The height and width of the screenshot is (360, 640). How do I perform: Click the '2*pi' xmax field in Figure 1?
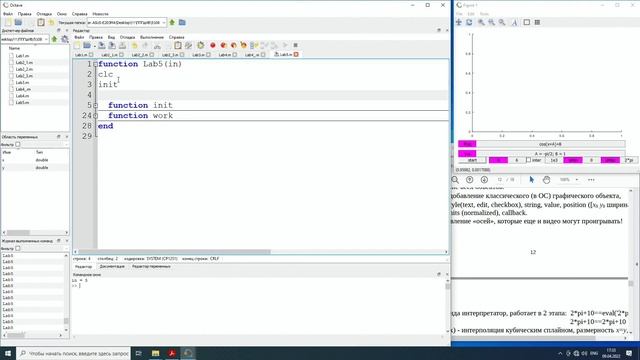[x=629, y=160]
